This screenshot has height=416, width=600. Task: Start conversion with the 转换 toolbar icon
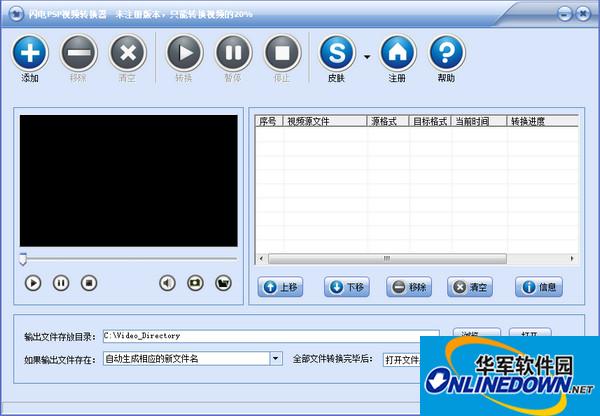pyautogui.click(x=184, y=52)
